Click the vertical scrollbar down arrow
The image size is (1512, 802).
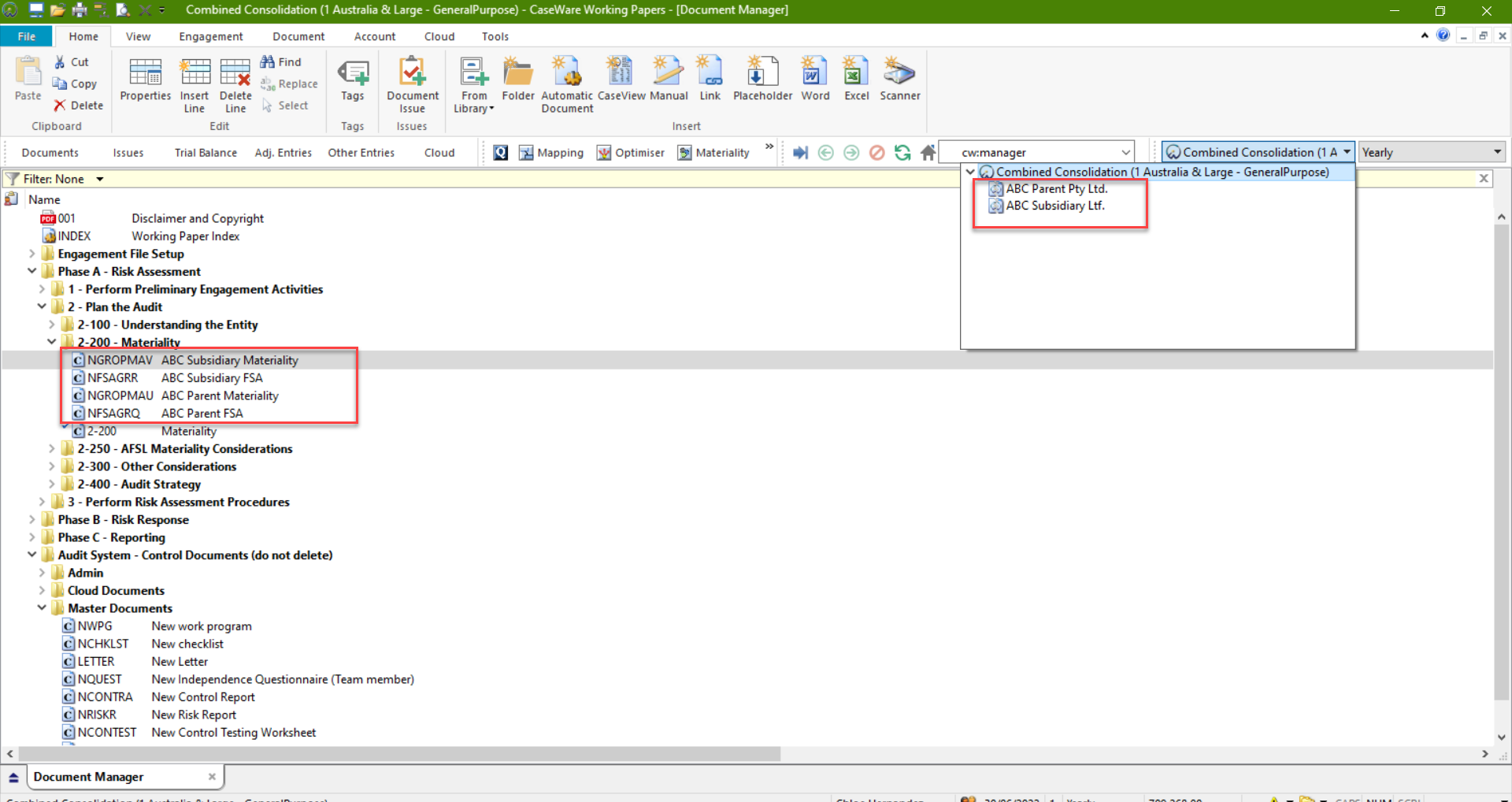(x=1501, y=737)
